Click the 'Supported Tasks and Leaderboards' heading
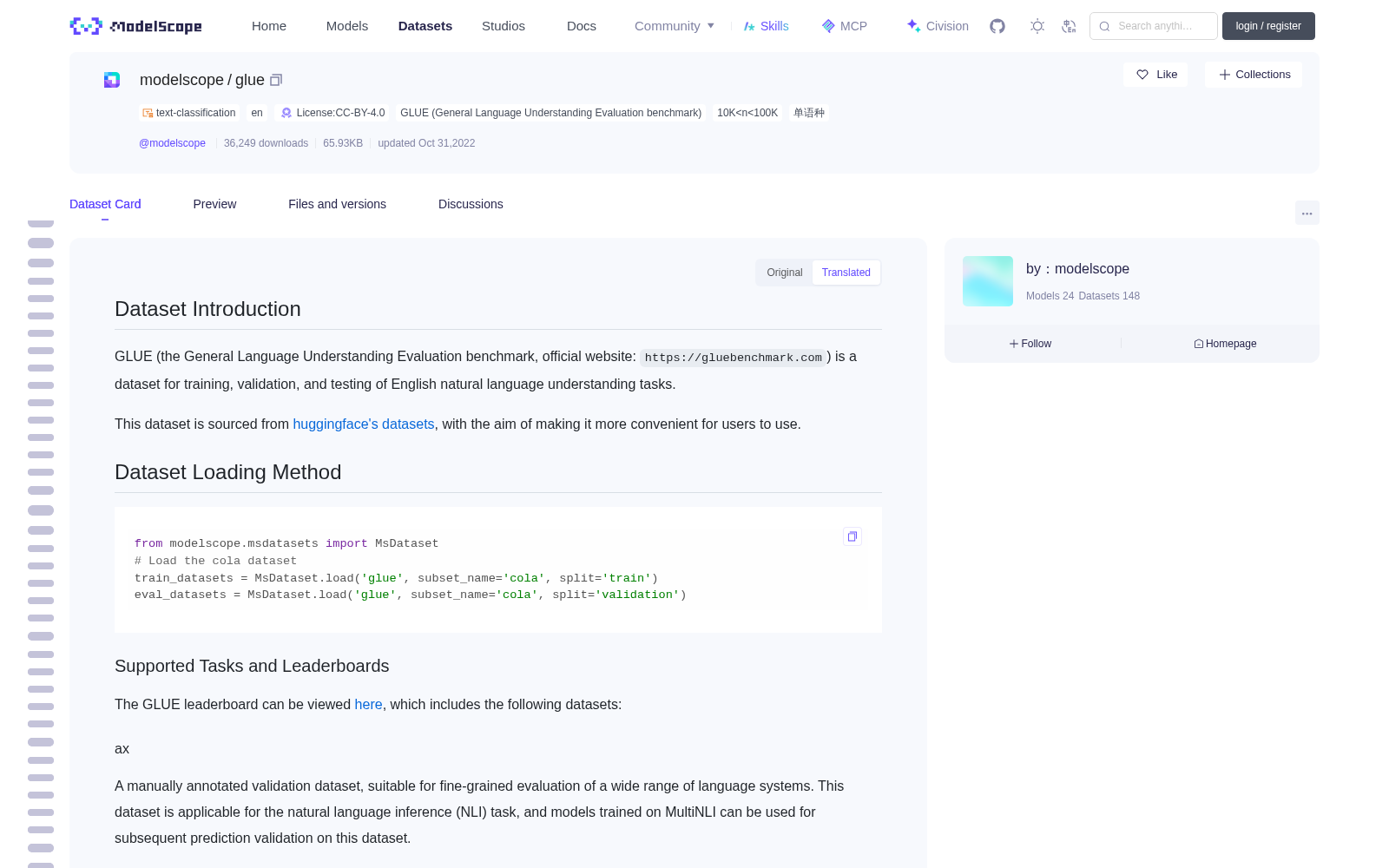1389x868 pixels. (252, 666)
